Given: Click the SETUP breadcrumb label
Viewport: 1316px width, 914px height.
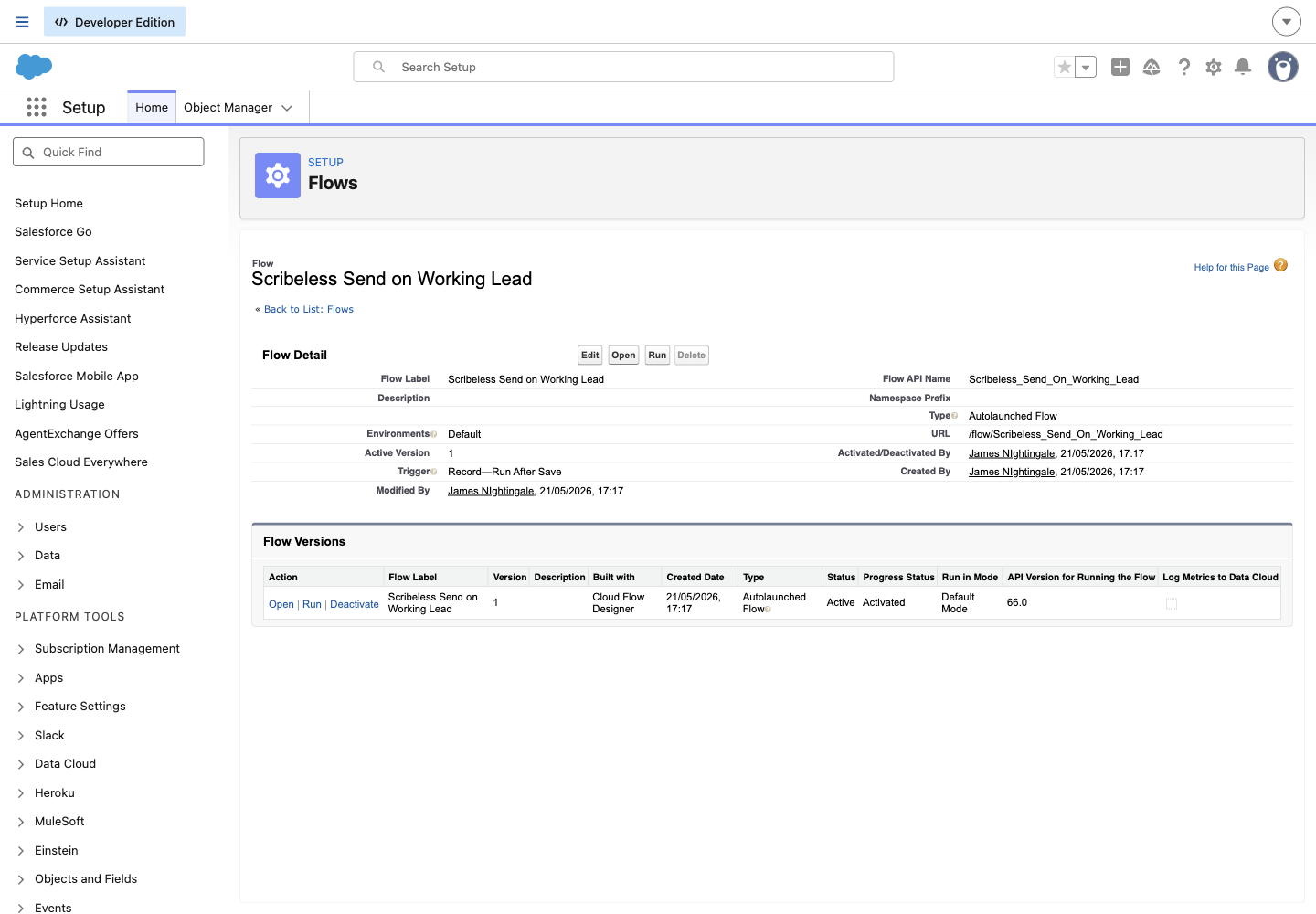Looking at the screenshot, I should 325,163.
